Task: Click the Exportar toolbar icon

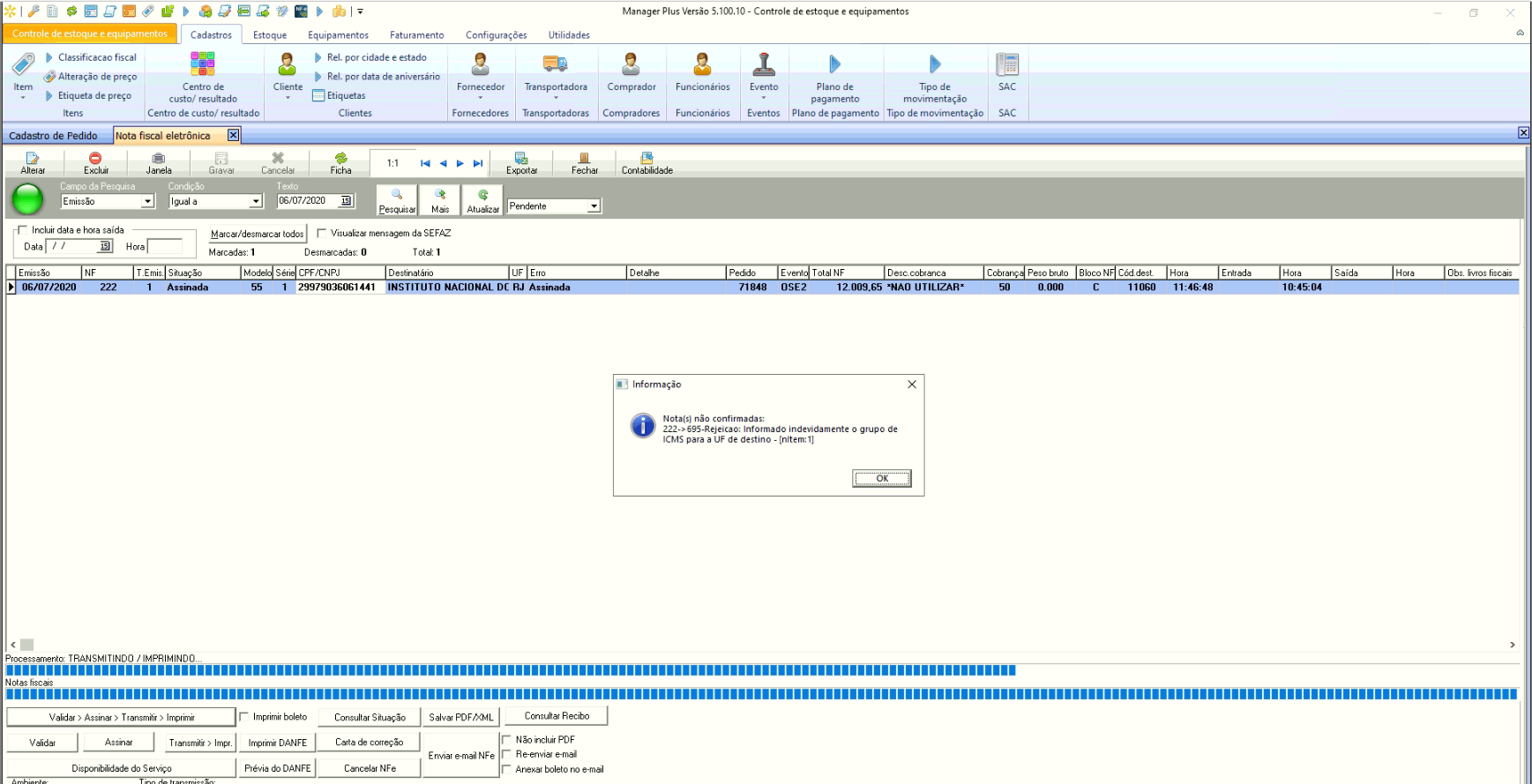Action: [521, 159]
